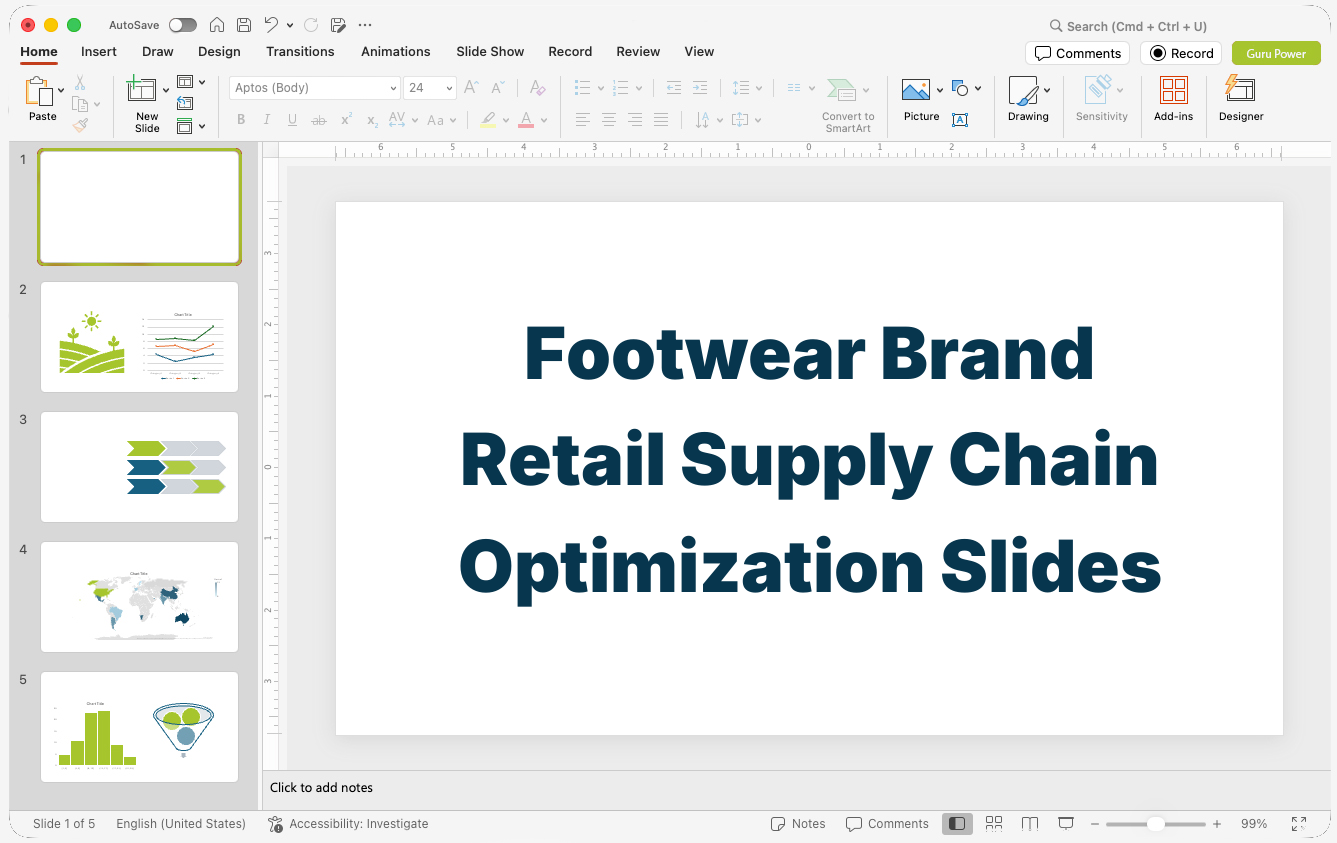Image resolution: width=1337 pixels, height=843 pixels.
Task: Open the Animations tab
Action: click(396, 51)
